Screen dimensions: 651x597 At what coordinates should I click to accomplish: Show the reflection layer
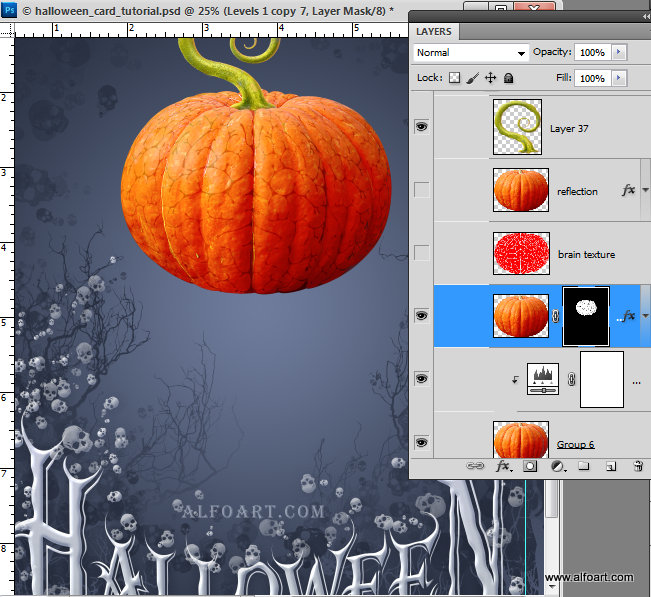[x=421, y=190]
